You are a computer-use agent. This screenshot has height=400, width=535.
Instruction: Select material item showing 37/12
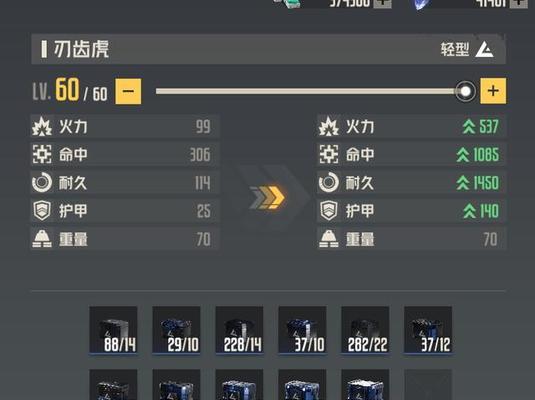point(428,330)
